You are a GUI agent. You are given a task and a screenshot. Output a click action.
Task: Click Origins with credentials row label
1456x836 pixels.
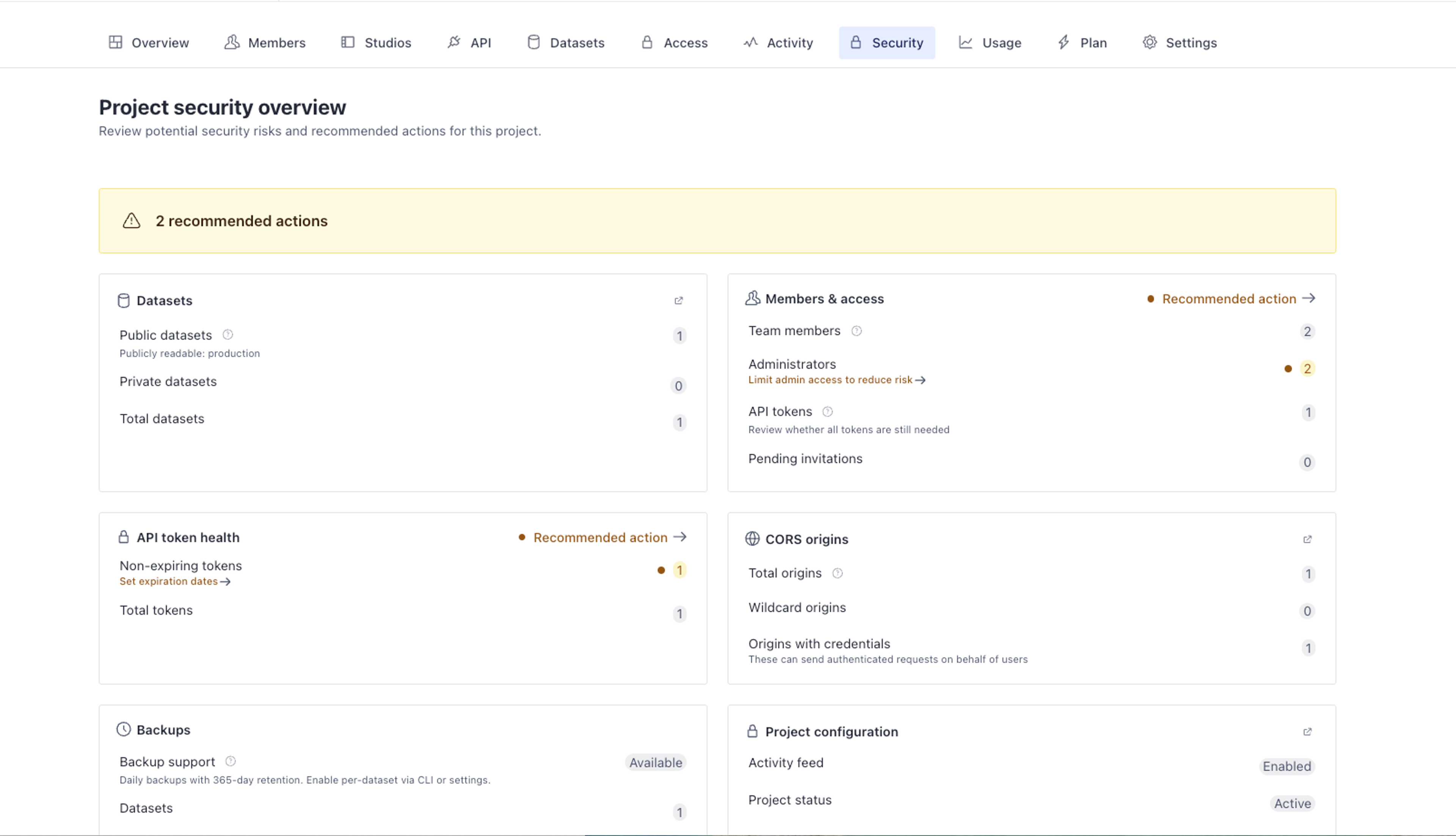click(x=819, y=644)
